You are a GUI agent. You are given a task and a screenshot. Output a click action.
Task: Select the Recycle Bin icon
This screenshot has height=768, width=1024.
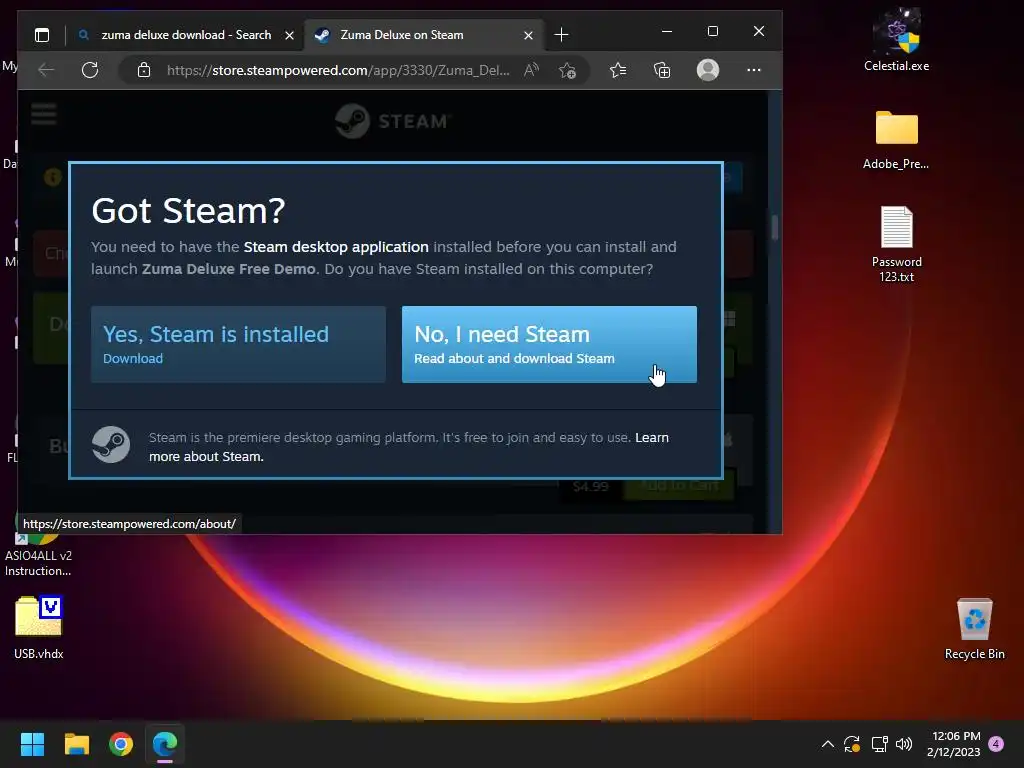pos(974,628)
